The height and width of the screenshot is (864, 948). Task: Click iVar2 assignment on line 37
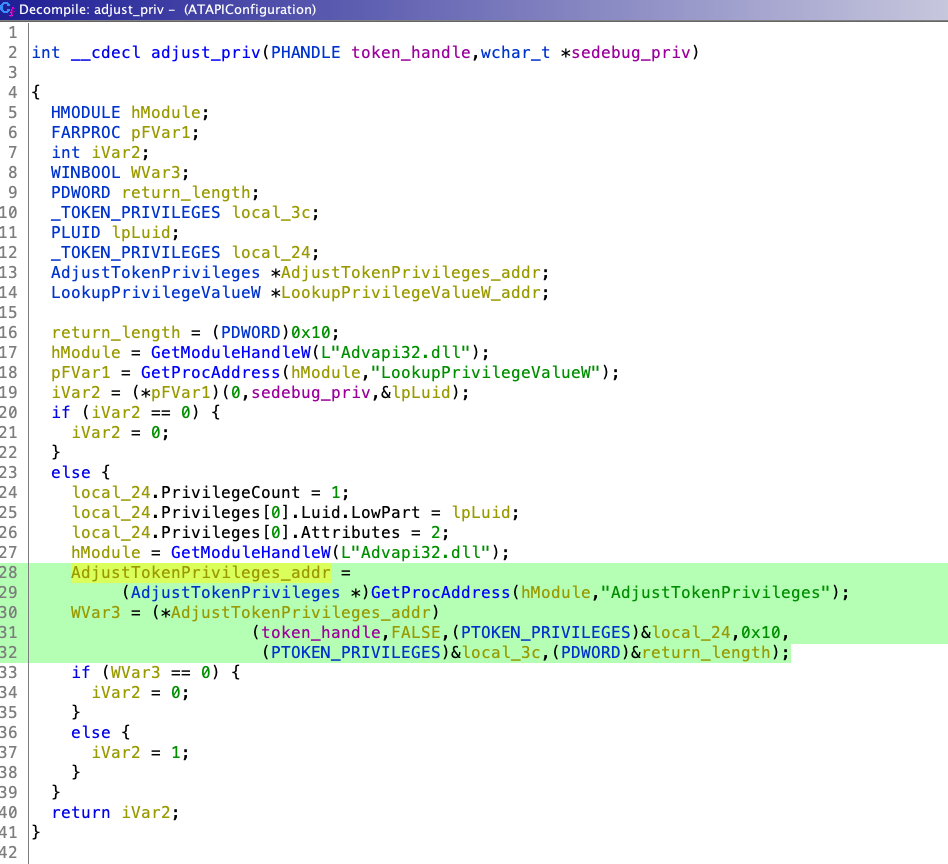click(x=116, y=752)
